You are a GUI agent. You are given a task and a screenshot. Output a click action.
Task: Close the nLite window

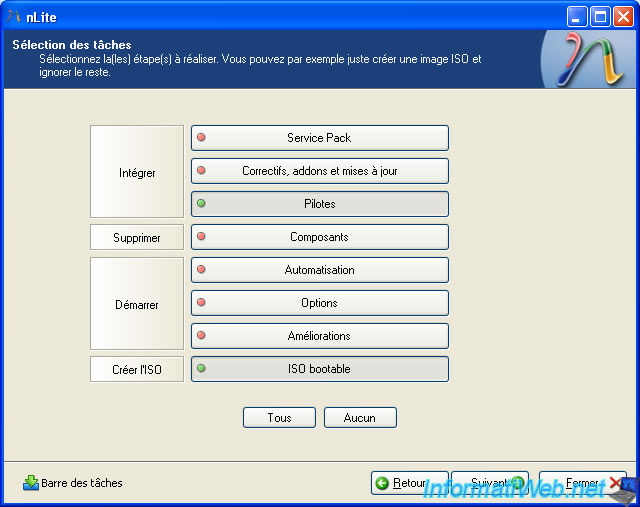click(623, 17)
